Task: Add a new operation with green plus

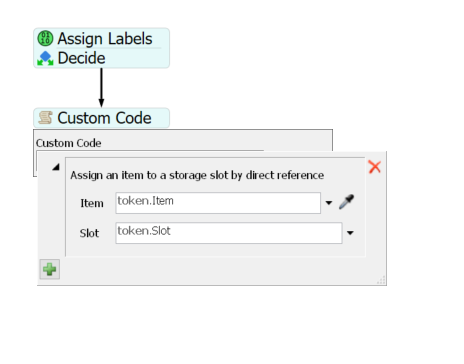Action: 50,269
